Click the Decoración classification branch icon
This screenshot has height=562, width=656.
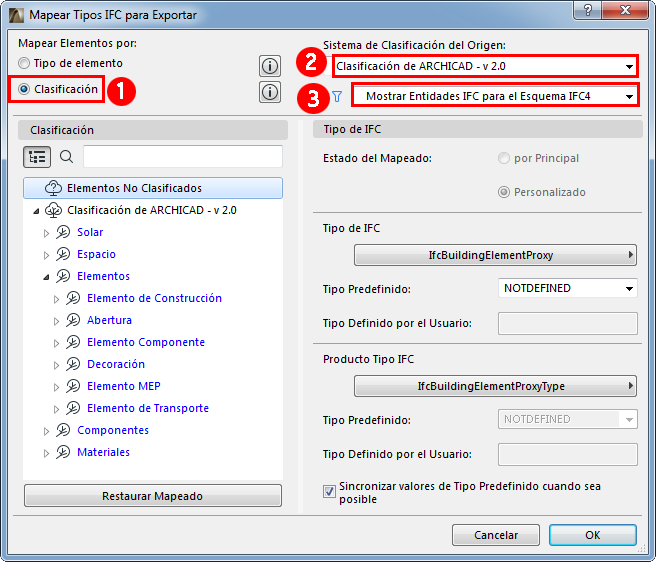click(x=73, y=364)
